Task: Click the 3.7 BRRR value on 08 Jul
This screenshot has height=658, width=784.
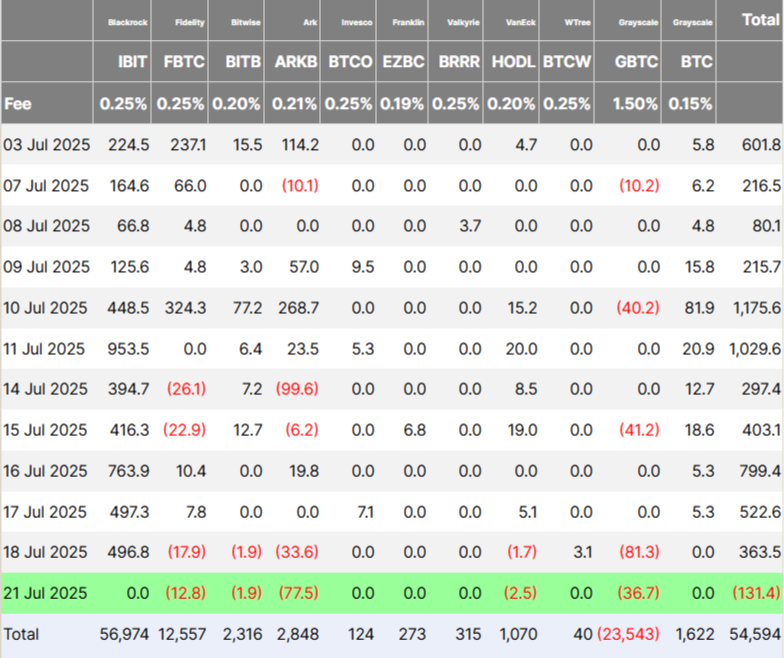Action: click(470, 226)
